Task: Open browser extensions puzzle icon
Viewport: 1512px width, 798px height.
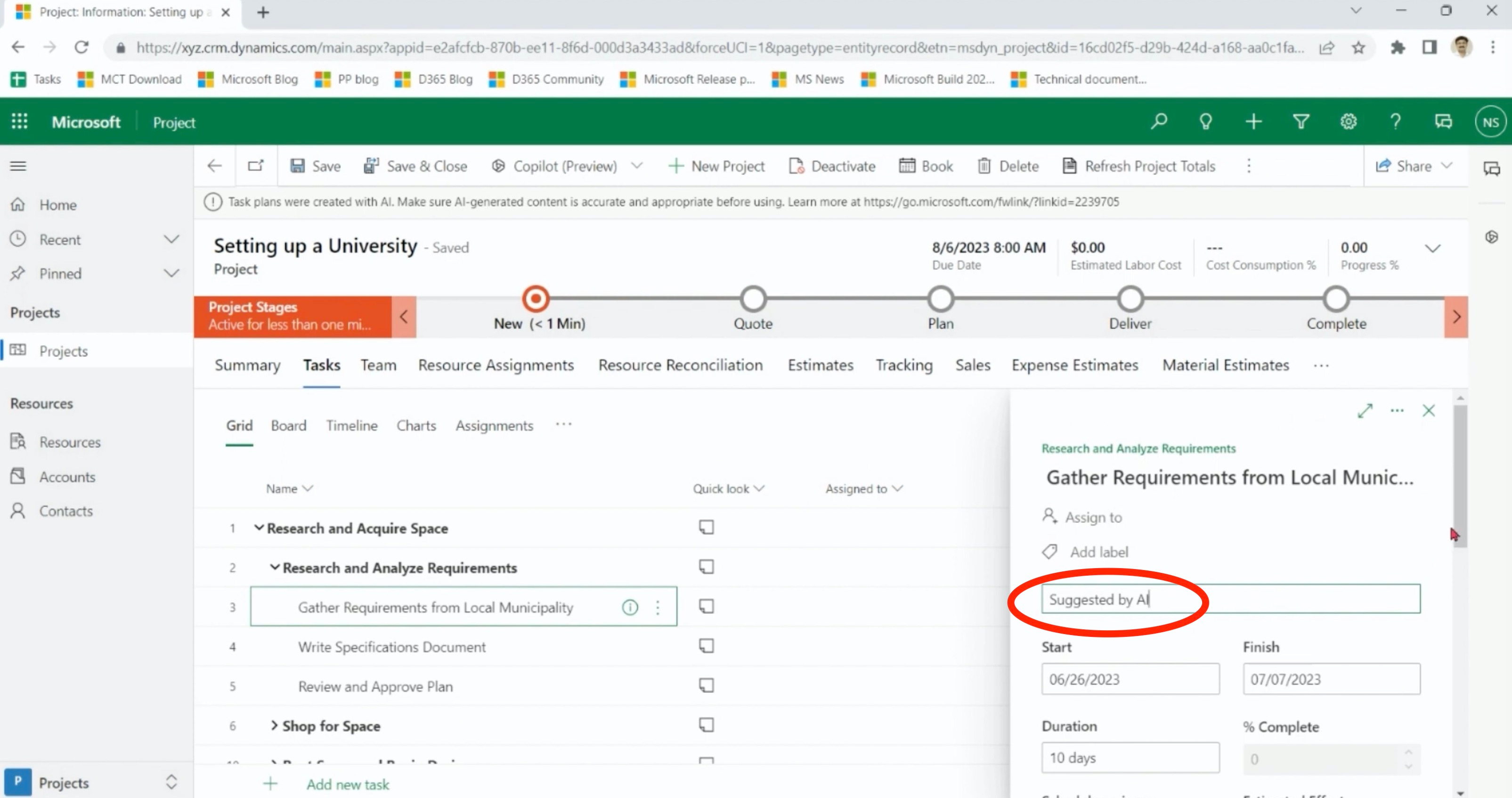Action: click(x=1398, y=48)
